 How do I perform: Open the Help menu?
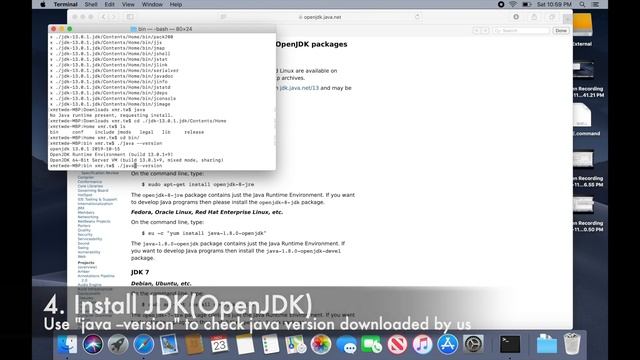click(176, 4)
